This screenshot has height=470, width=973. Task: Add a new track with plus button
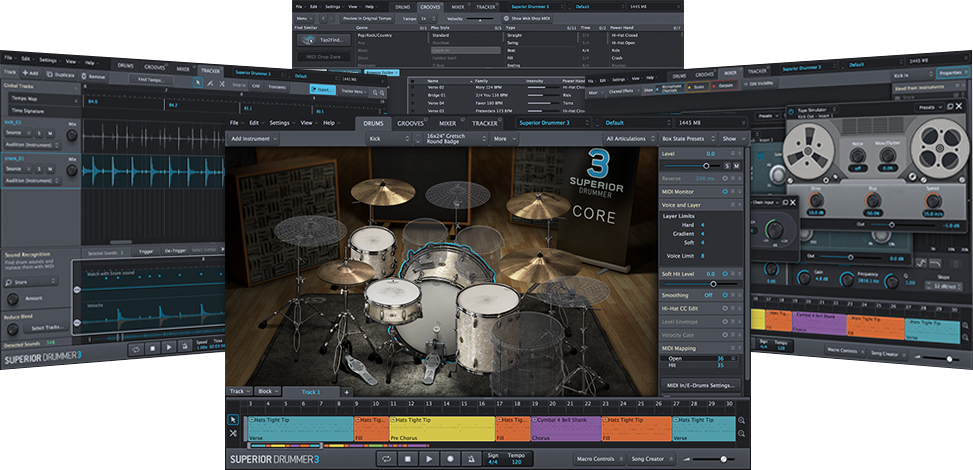tap(346, 392)
